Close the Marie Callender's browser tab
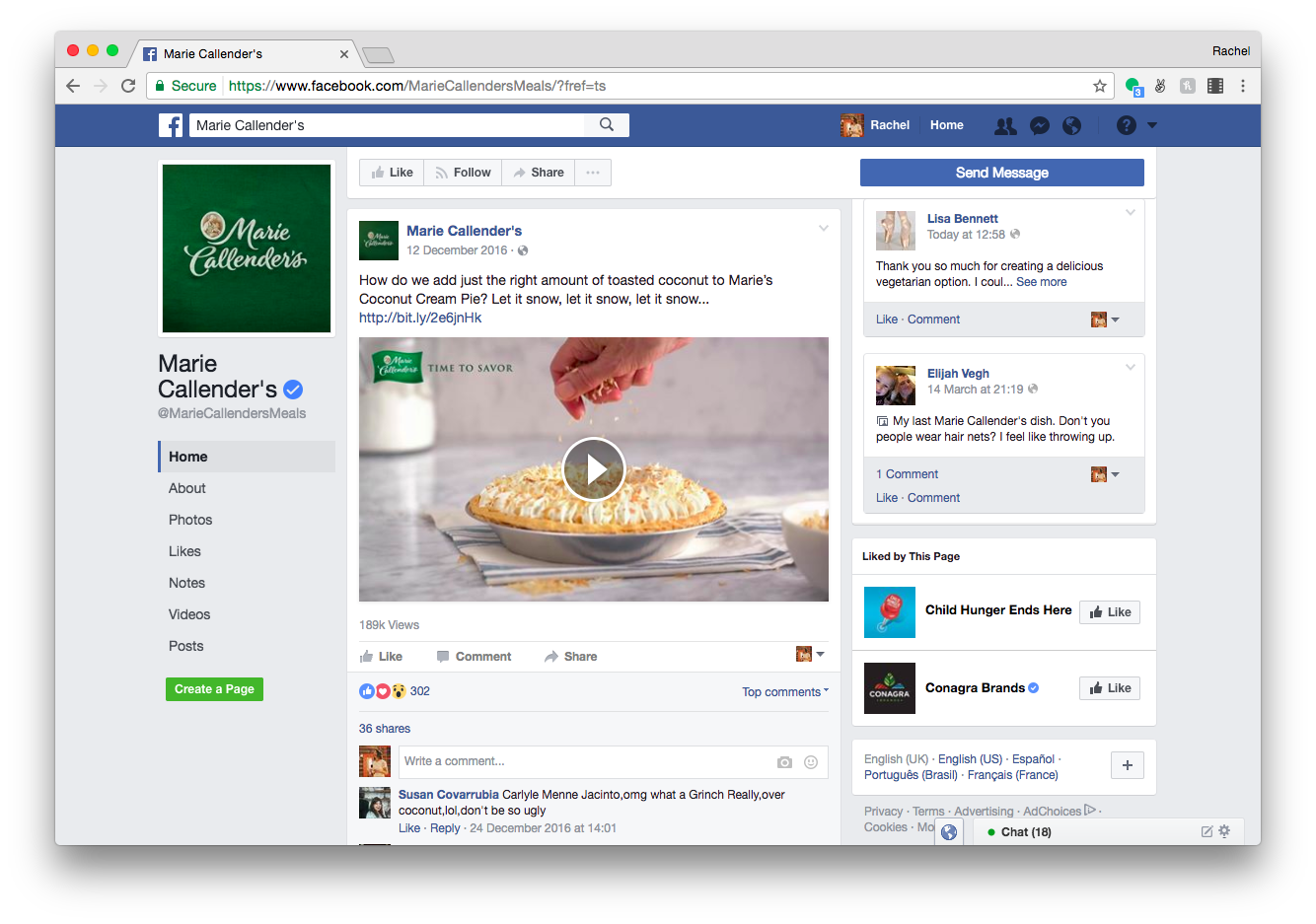1316x924 pixels. tap(344, 54)
